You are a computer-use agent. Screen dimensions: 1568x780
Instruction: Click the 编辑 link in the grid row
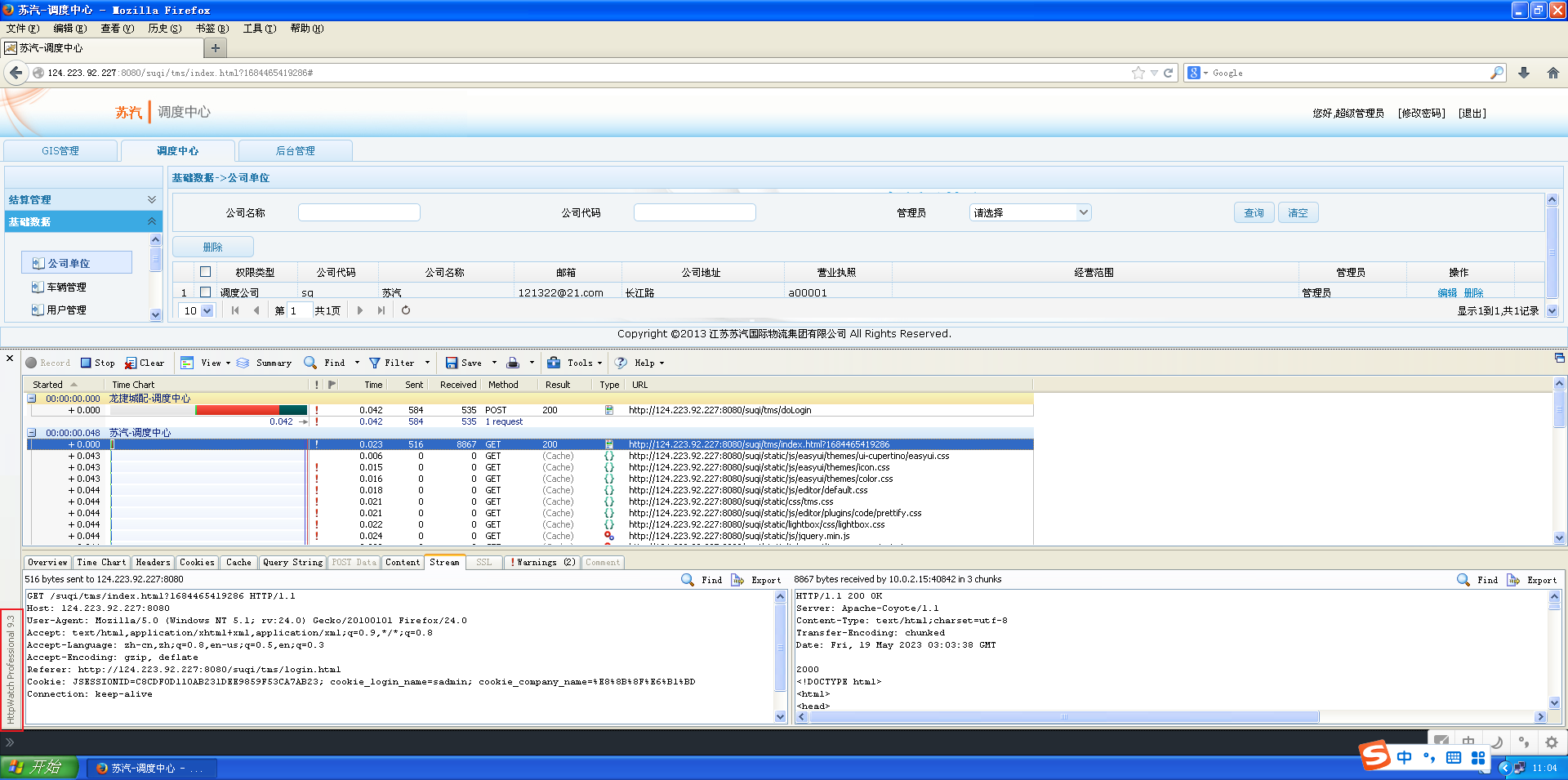point(1447,292)
